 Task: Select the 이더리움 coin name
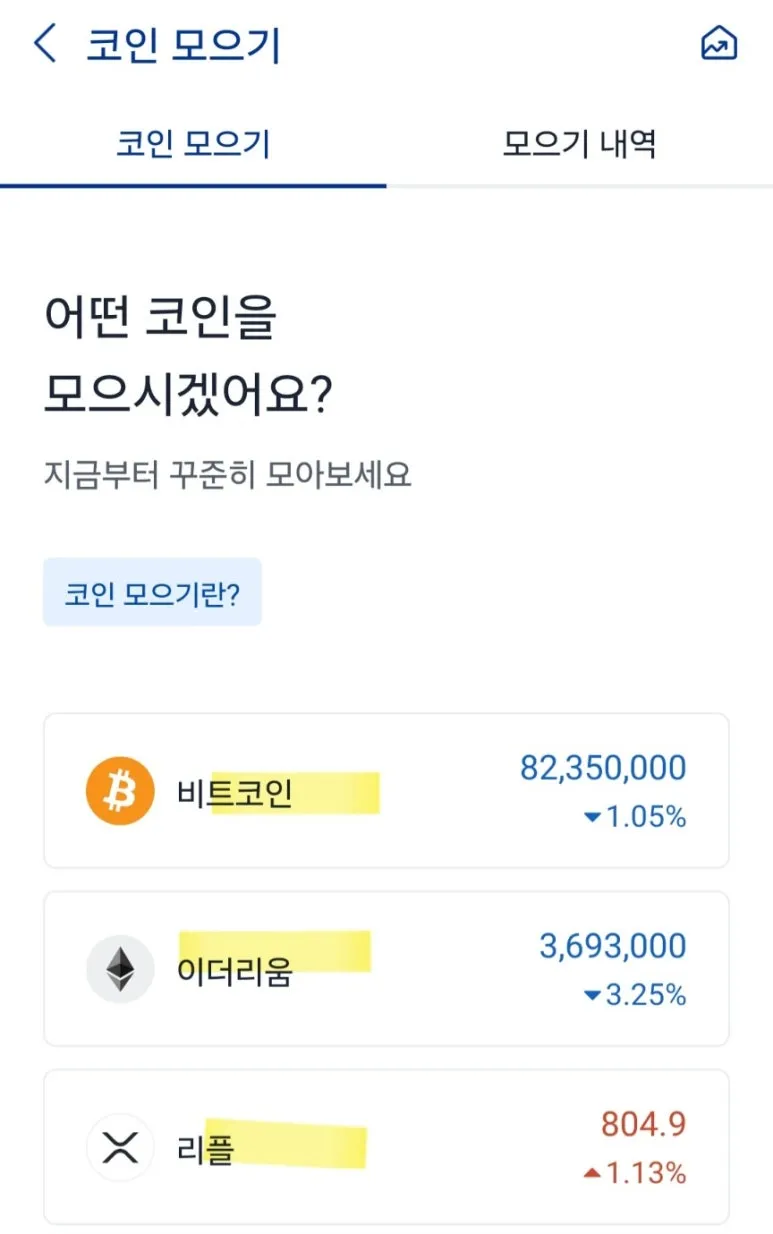pos(234,971)
